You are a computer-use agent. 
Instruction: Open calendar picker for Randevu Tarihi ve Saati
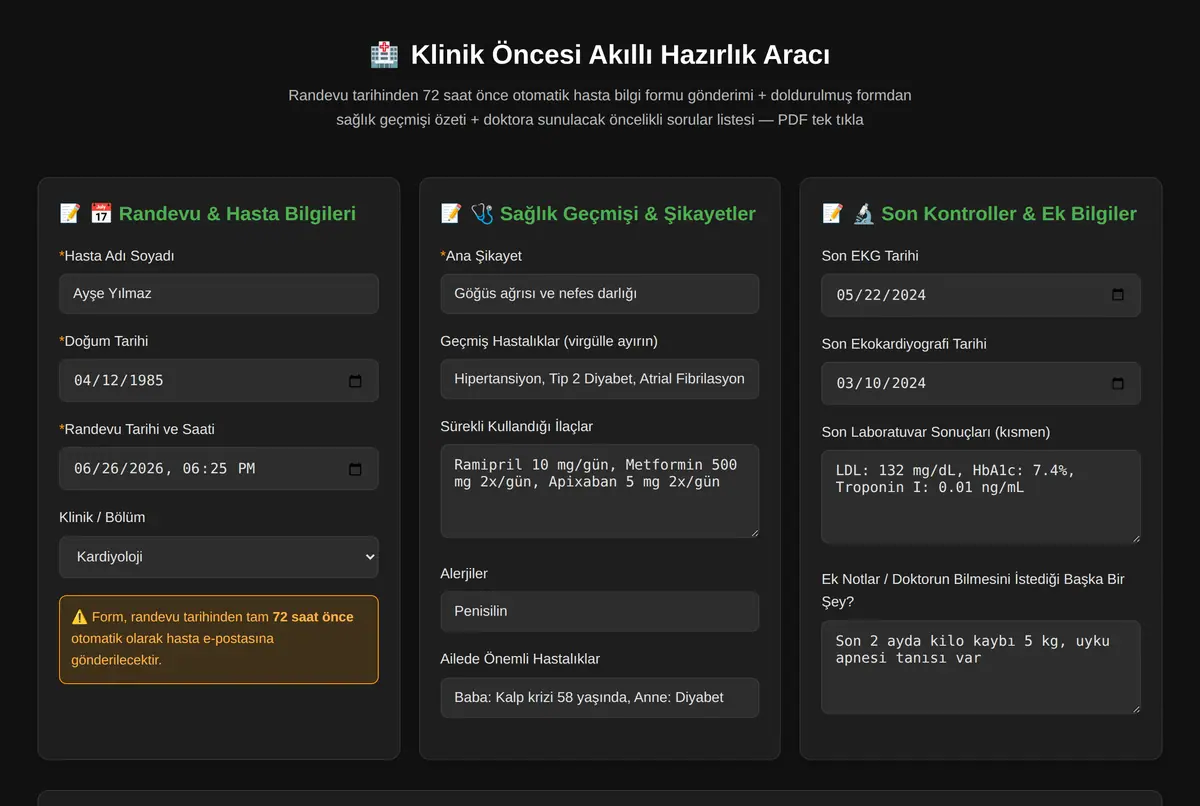click(355, 469)
